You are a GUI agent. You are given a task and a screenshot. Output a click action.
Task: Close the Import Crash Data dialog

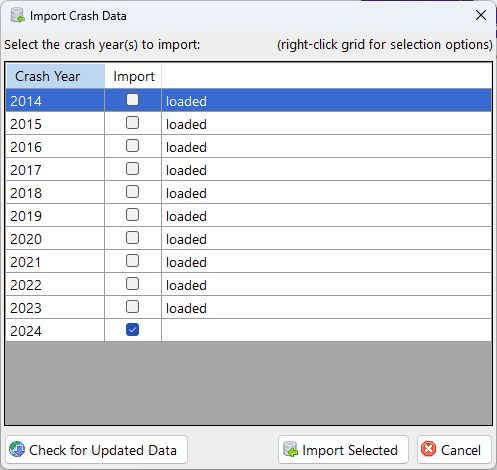coord(481,15)
